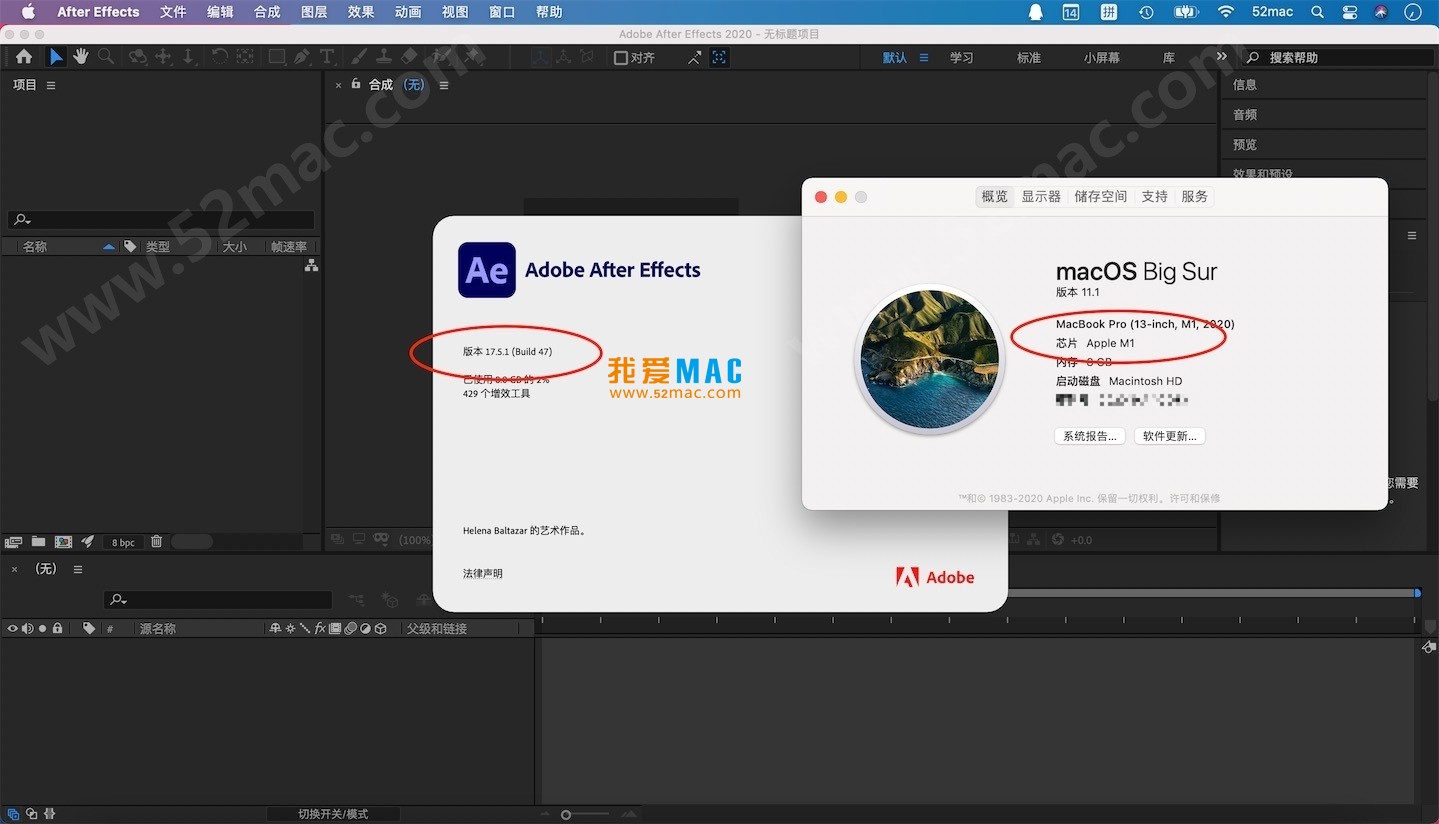Click the QQ penguin icon in menu bar
The width and height of the screenshot is (1439, 824).
tap(1035, 12)
